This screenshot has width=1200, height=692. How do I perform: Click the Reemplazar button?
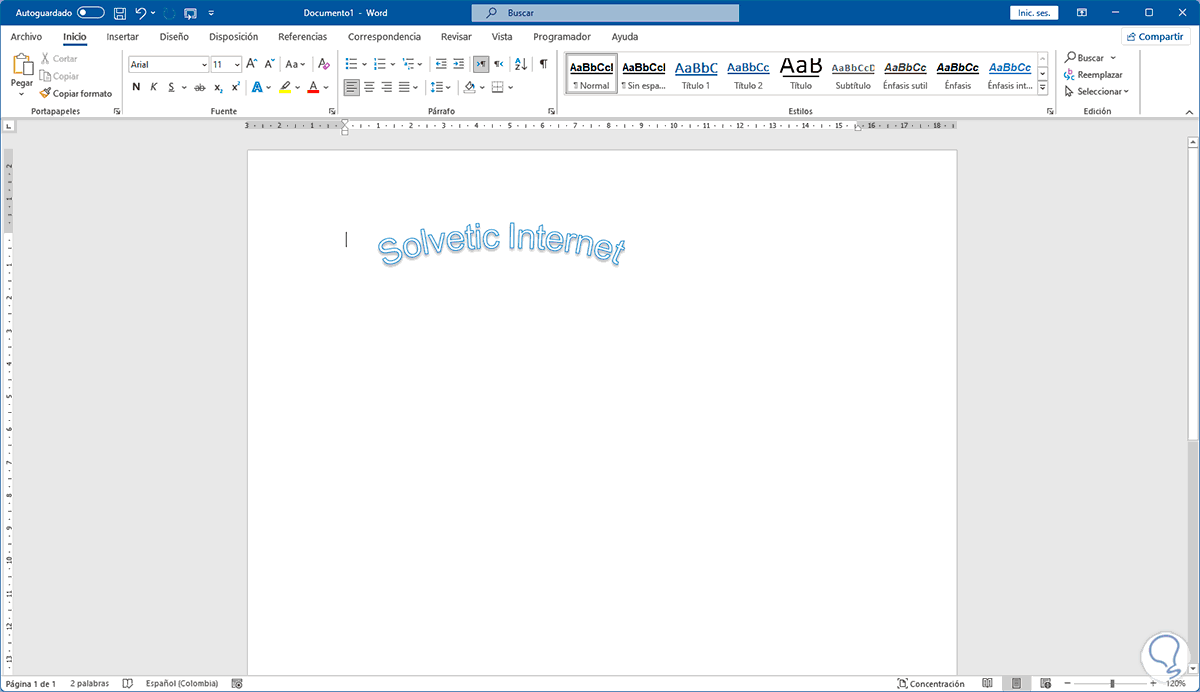(x=1093, y=75)
